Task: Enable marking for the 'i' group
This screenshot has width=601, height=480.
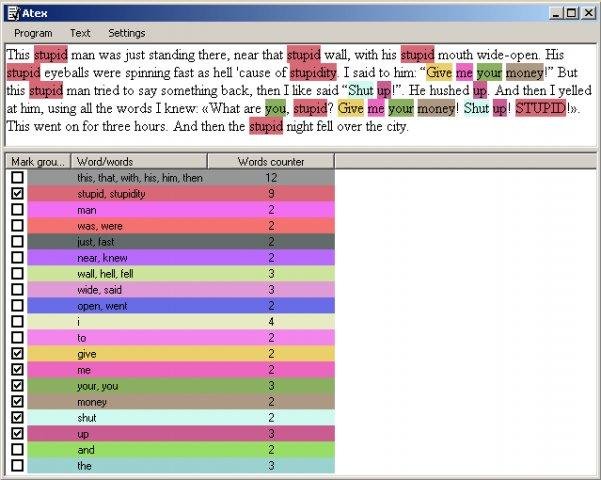Action: point(17,322)
